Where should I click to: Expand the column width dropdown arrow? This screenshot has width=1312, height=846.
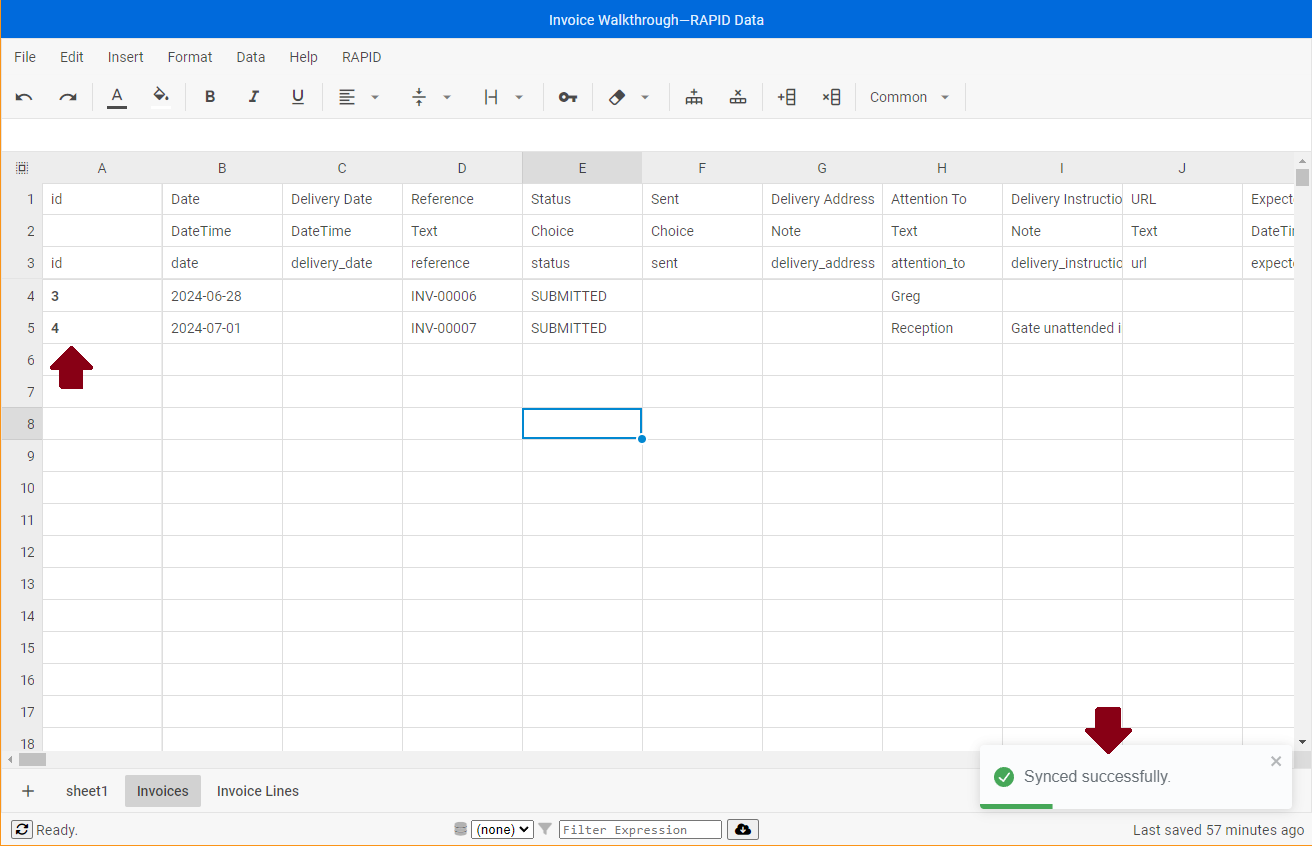519,97
